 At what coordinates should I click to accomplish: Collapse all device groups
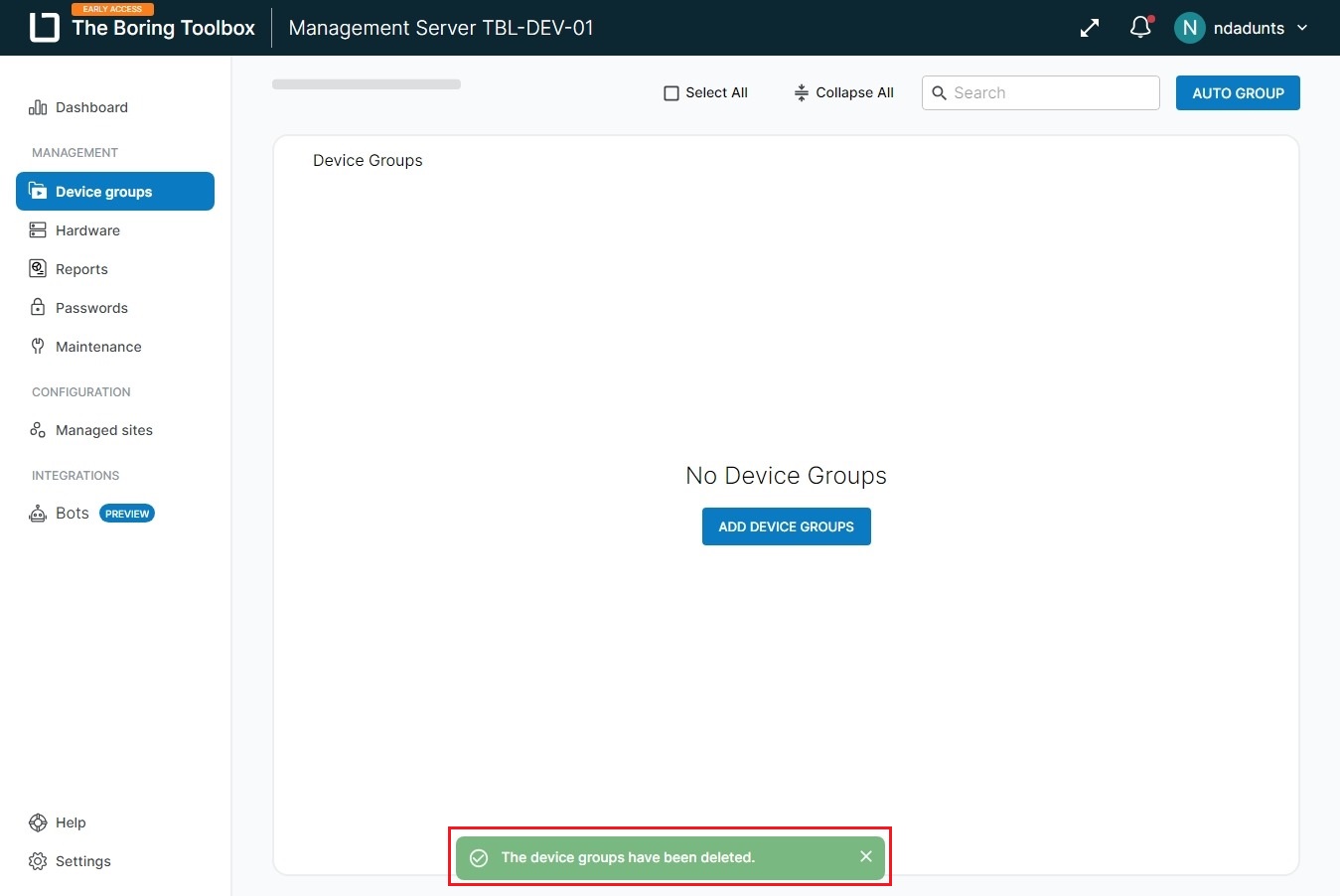844,92
